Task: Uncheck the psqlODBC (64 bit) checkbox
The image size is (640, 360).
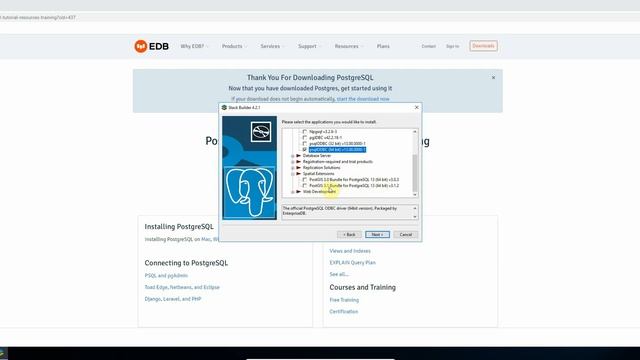Action: pos(304,150)
